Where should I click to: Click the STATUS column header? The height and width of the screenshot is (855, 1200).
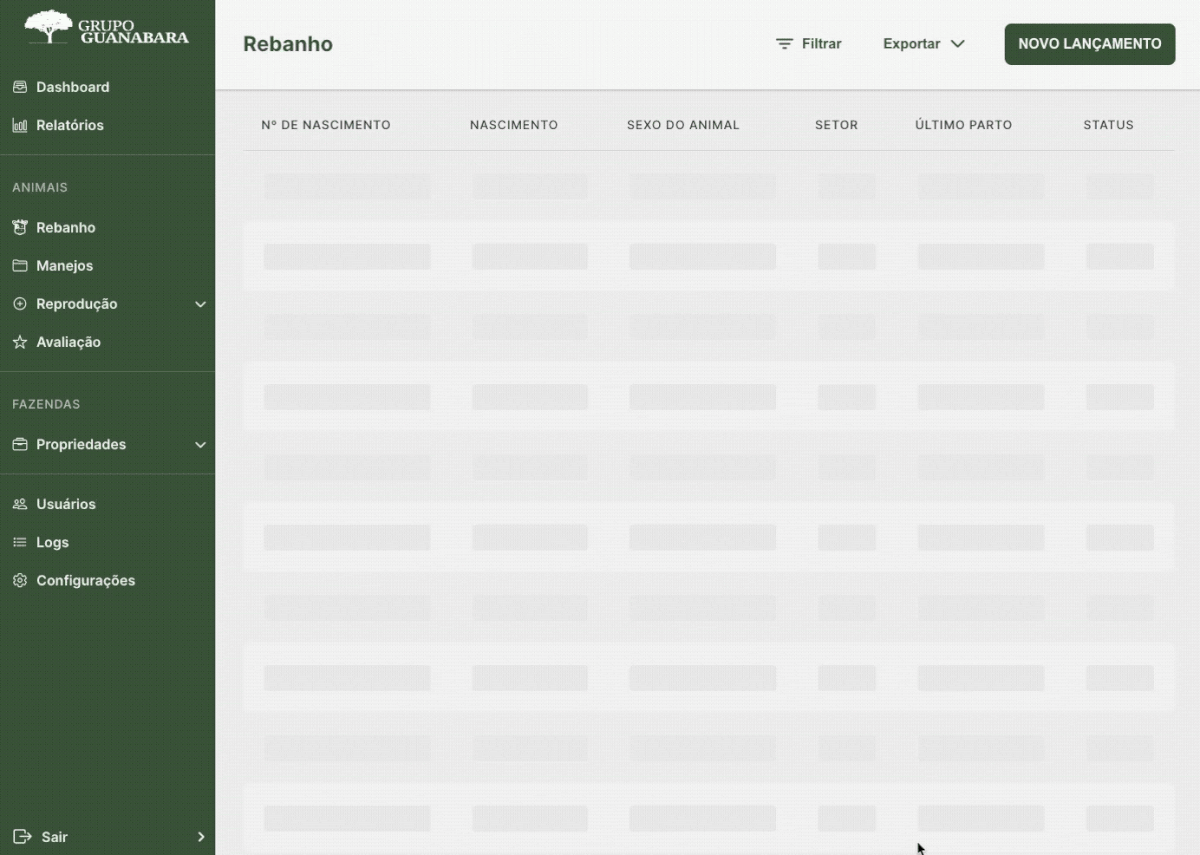1108,125
